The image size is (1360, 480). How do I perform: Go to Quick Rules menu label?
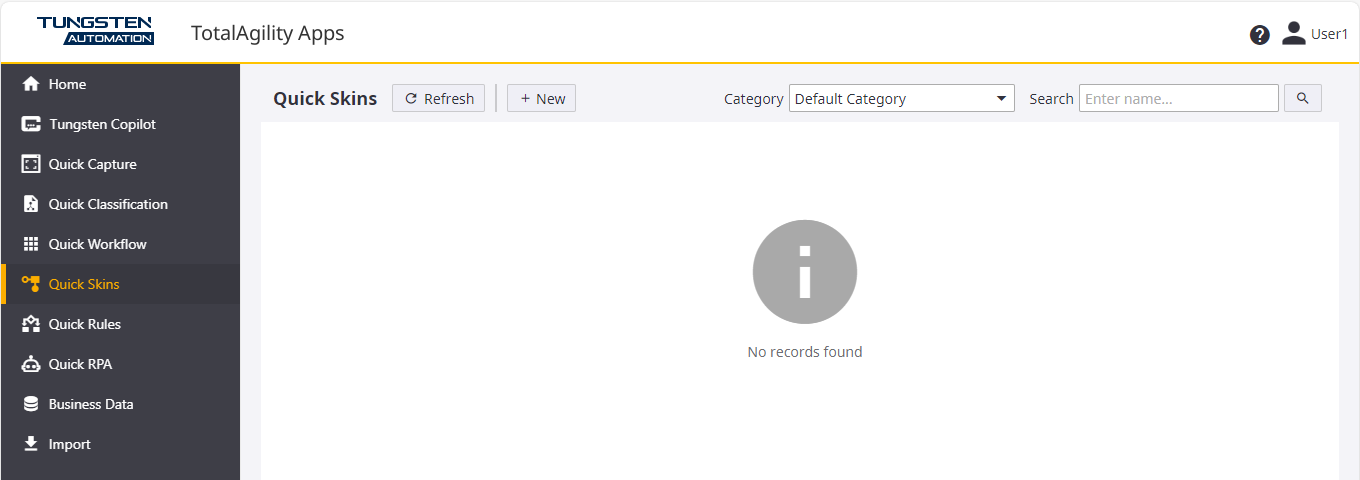click(x=85, y=324)
